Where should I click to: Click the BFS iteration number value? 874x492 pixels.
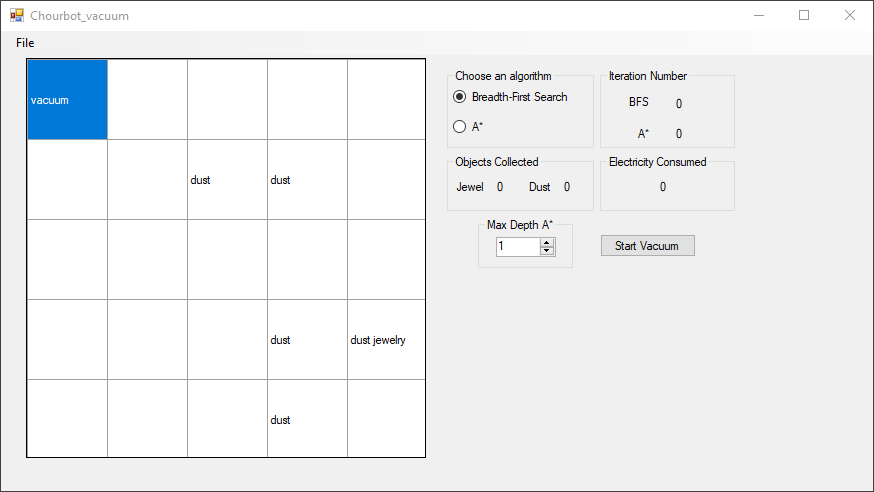(x=679, y=103)
